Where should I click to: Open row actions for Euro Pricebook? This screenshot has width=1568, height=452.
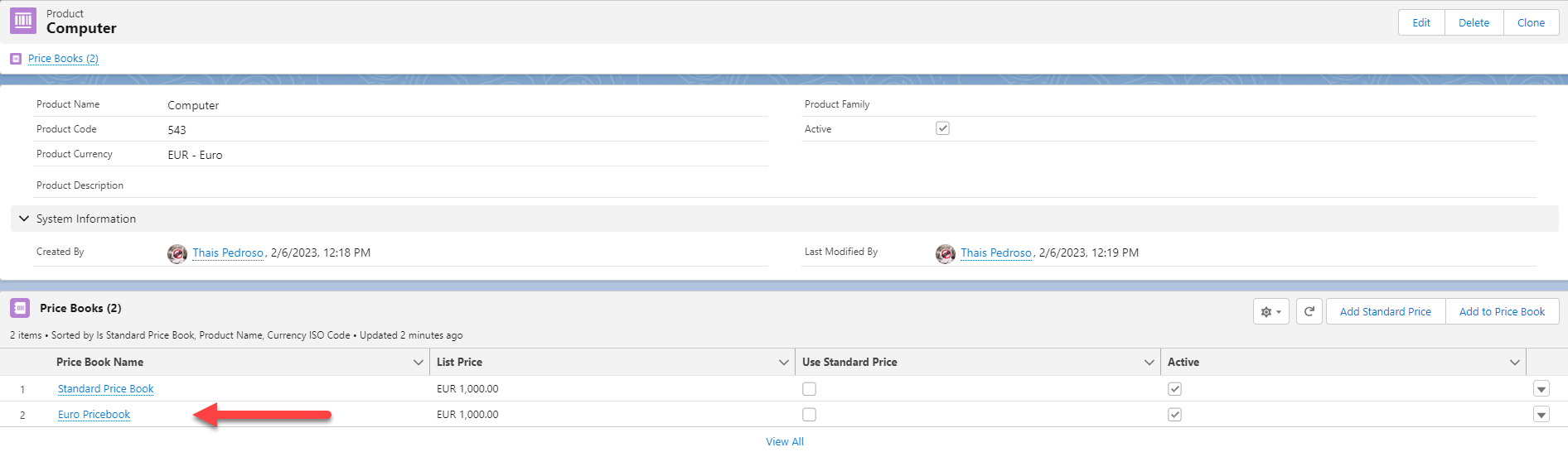click(x=1541, y=415)
